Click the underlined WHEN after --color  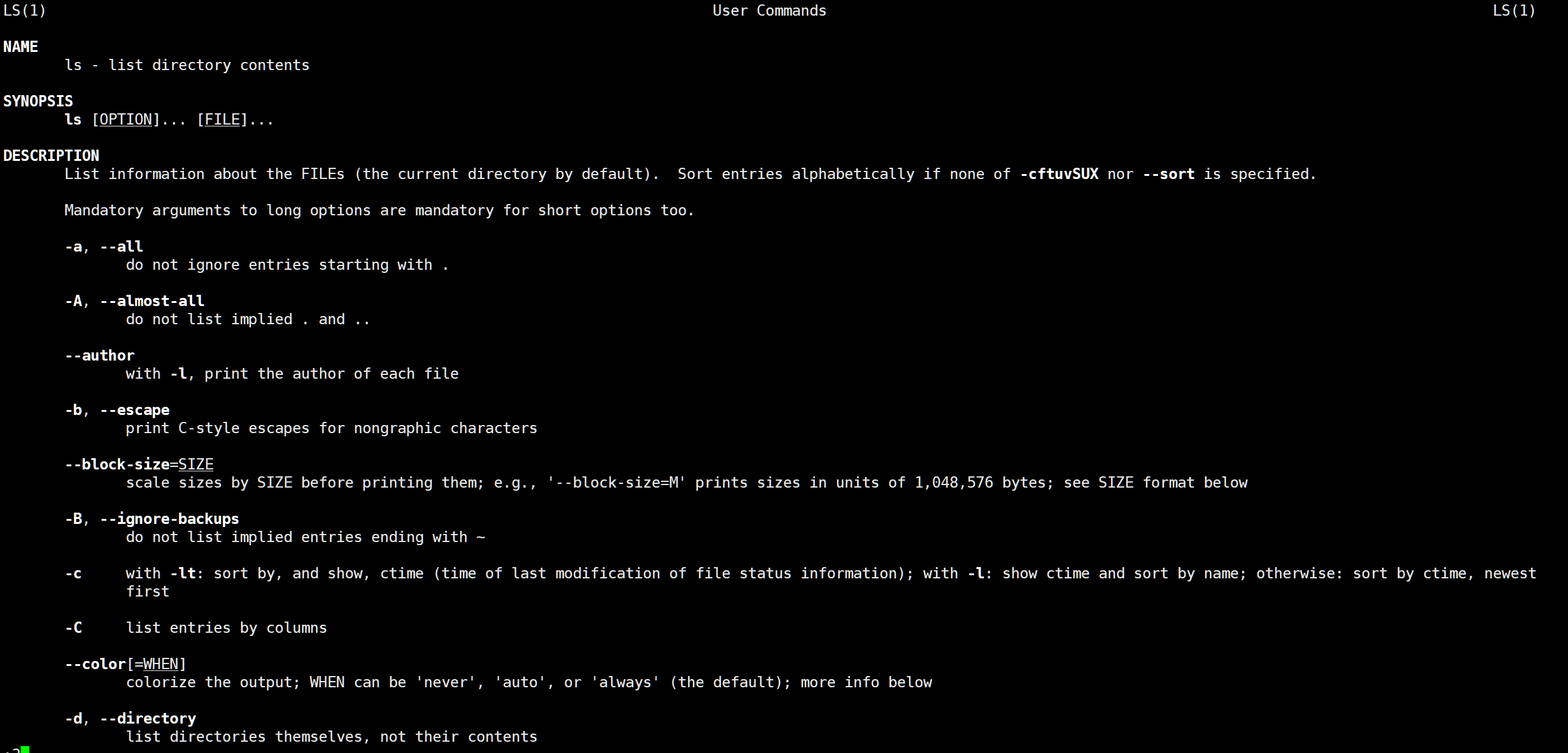[161, 664]
